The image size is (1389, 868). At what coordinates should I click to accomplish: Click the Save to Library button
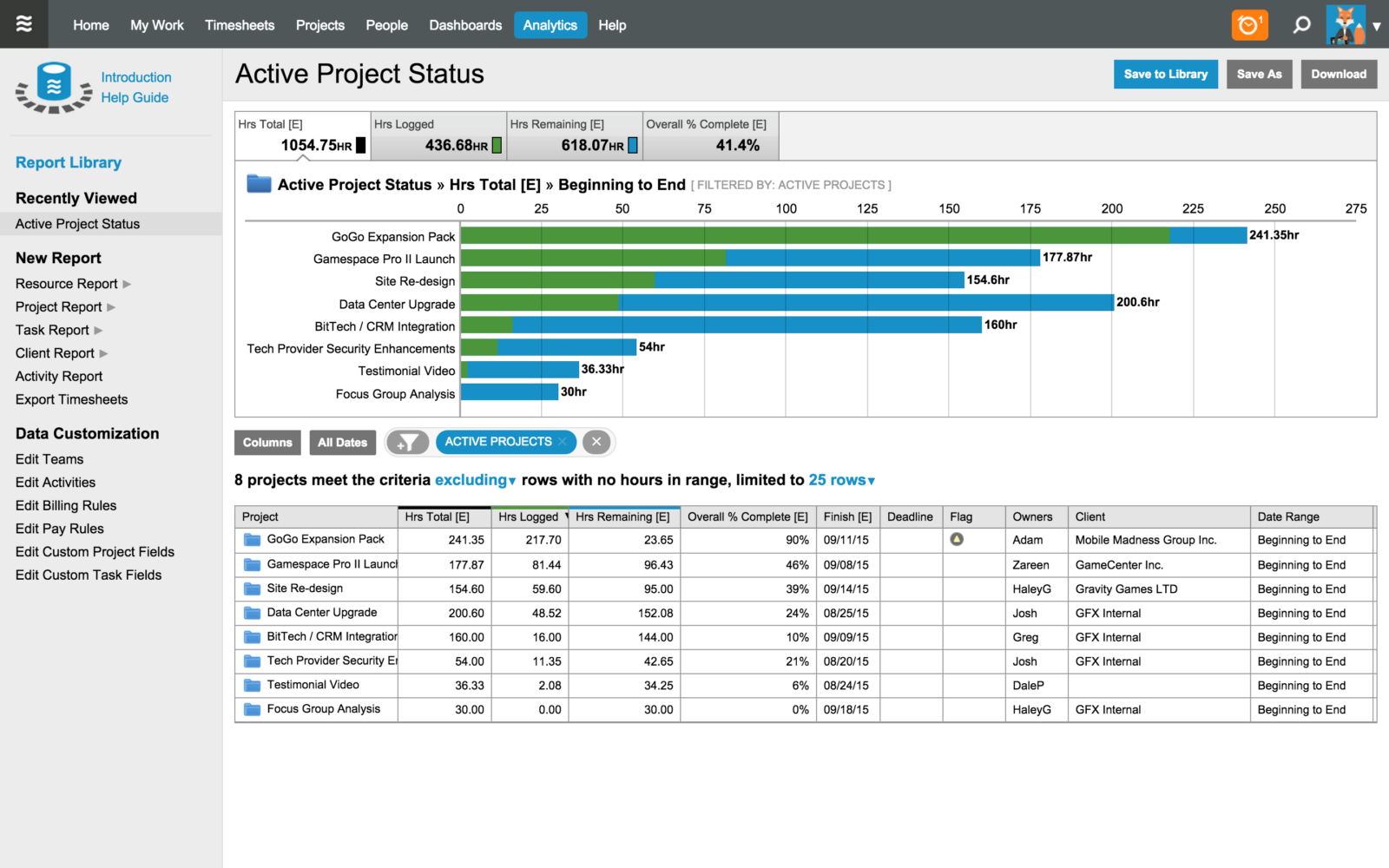click(x=1165, y=74)
